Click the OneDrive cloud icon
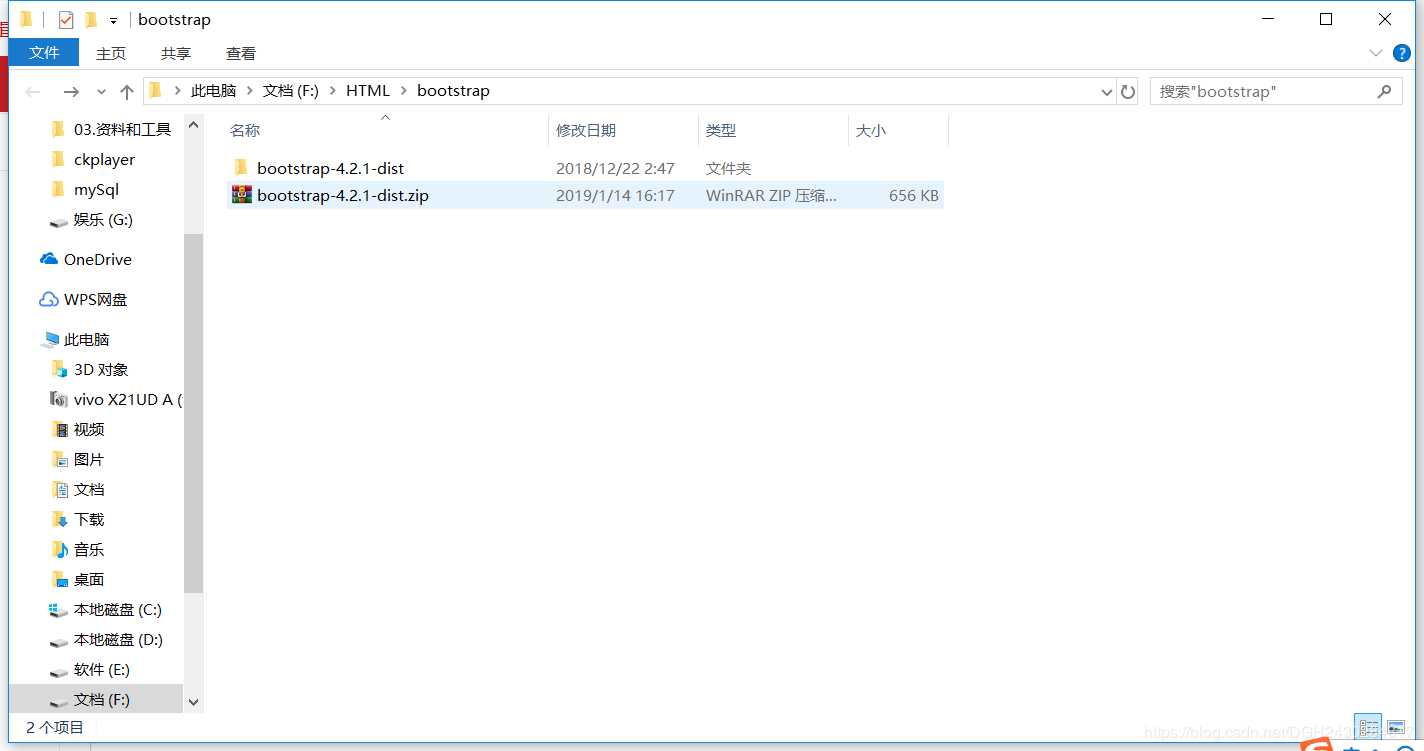 [49, 259]
